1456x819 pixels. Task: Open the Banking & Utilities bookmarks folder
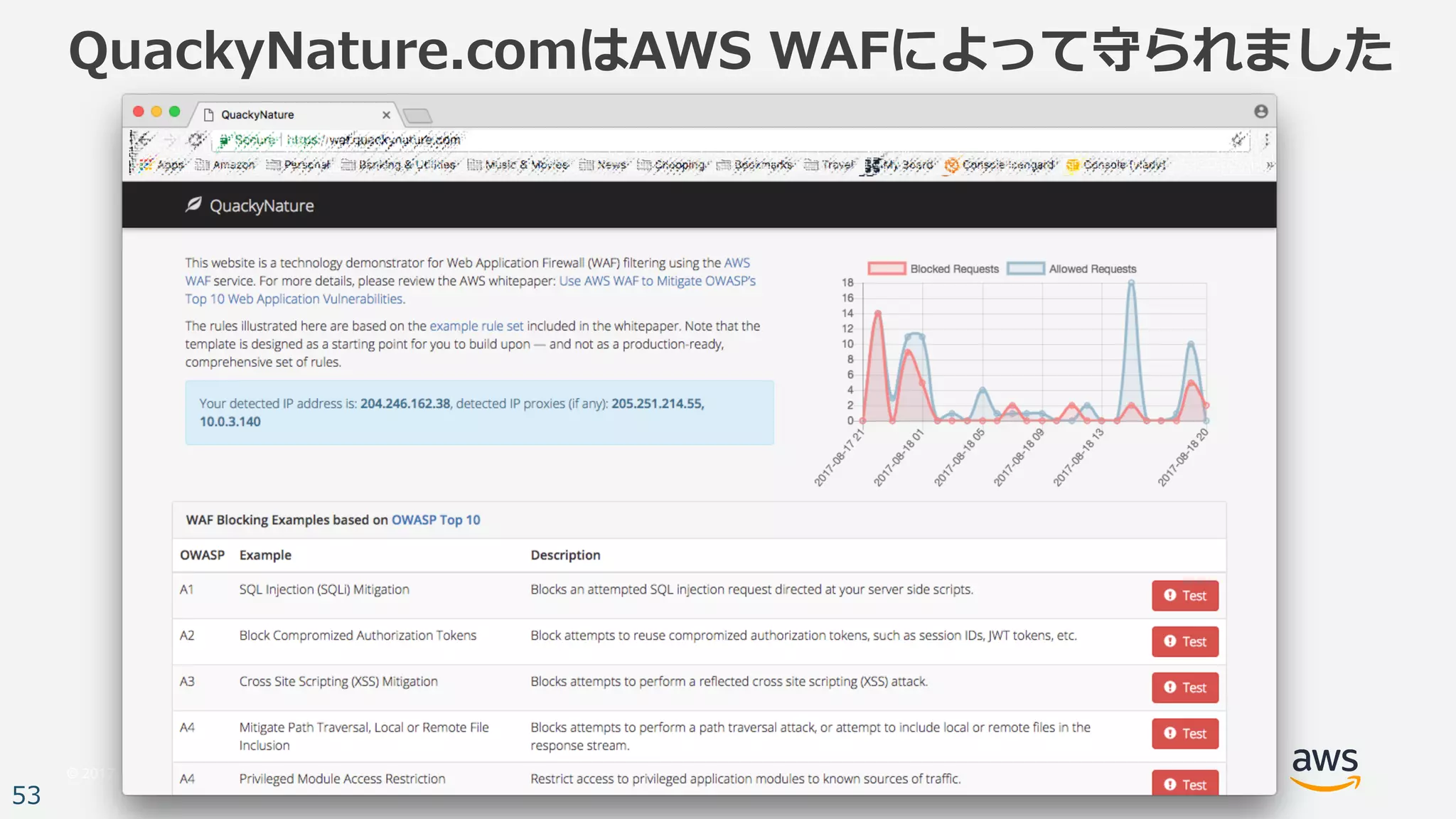point(399,165)
